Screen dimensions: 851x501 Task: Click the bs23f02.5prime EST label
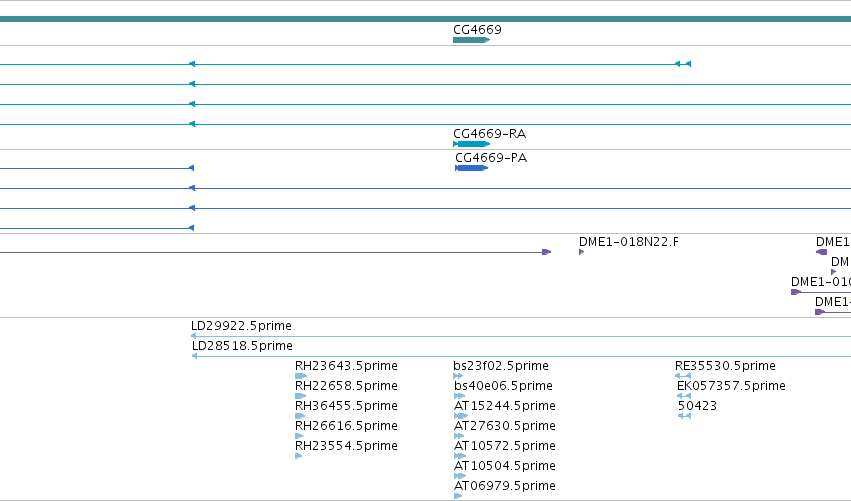(x=501, y=366)
